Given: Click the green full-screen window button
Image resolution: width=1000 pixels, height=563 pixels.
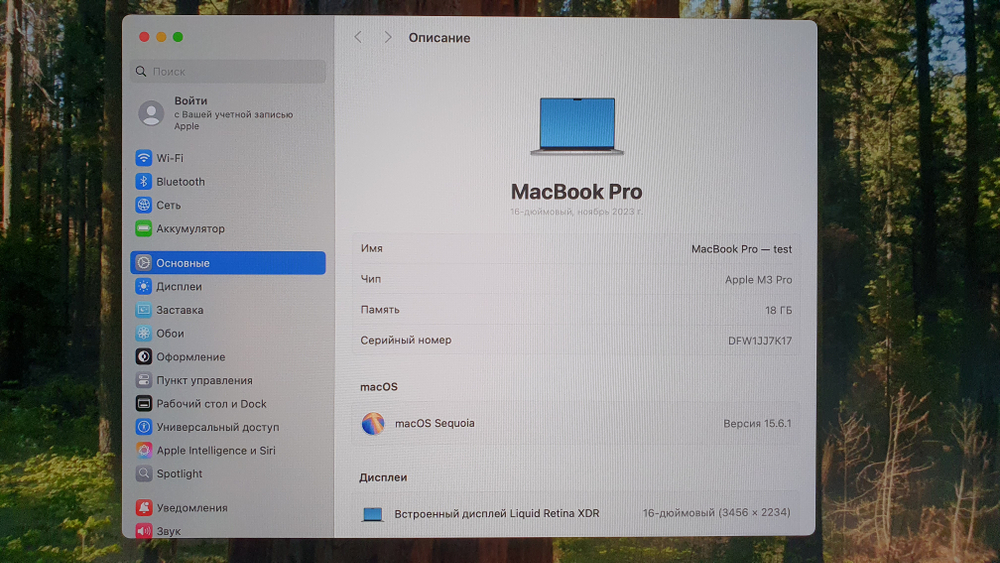Looking at the screenshot, I should (x=178, y=37).
